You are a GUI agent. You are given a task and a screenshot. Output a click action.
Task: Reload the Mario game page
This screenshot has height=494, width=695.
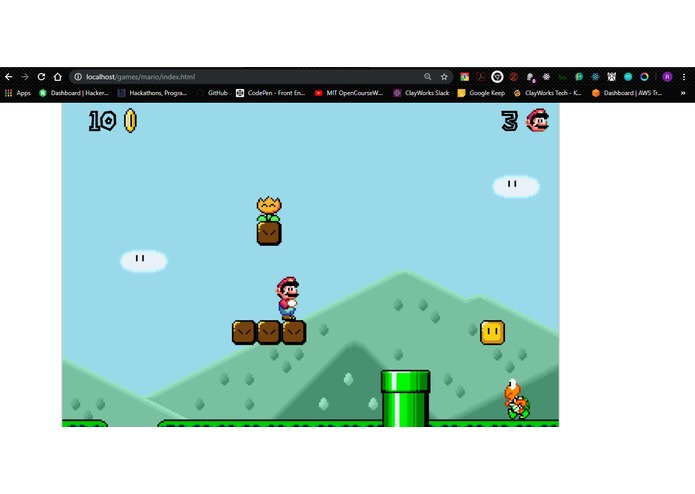[x=41, y=77]
